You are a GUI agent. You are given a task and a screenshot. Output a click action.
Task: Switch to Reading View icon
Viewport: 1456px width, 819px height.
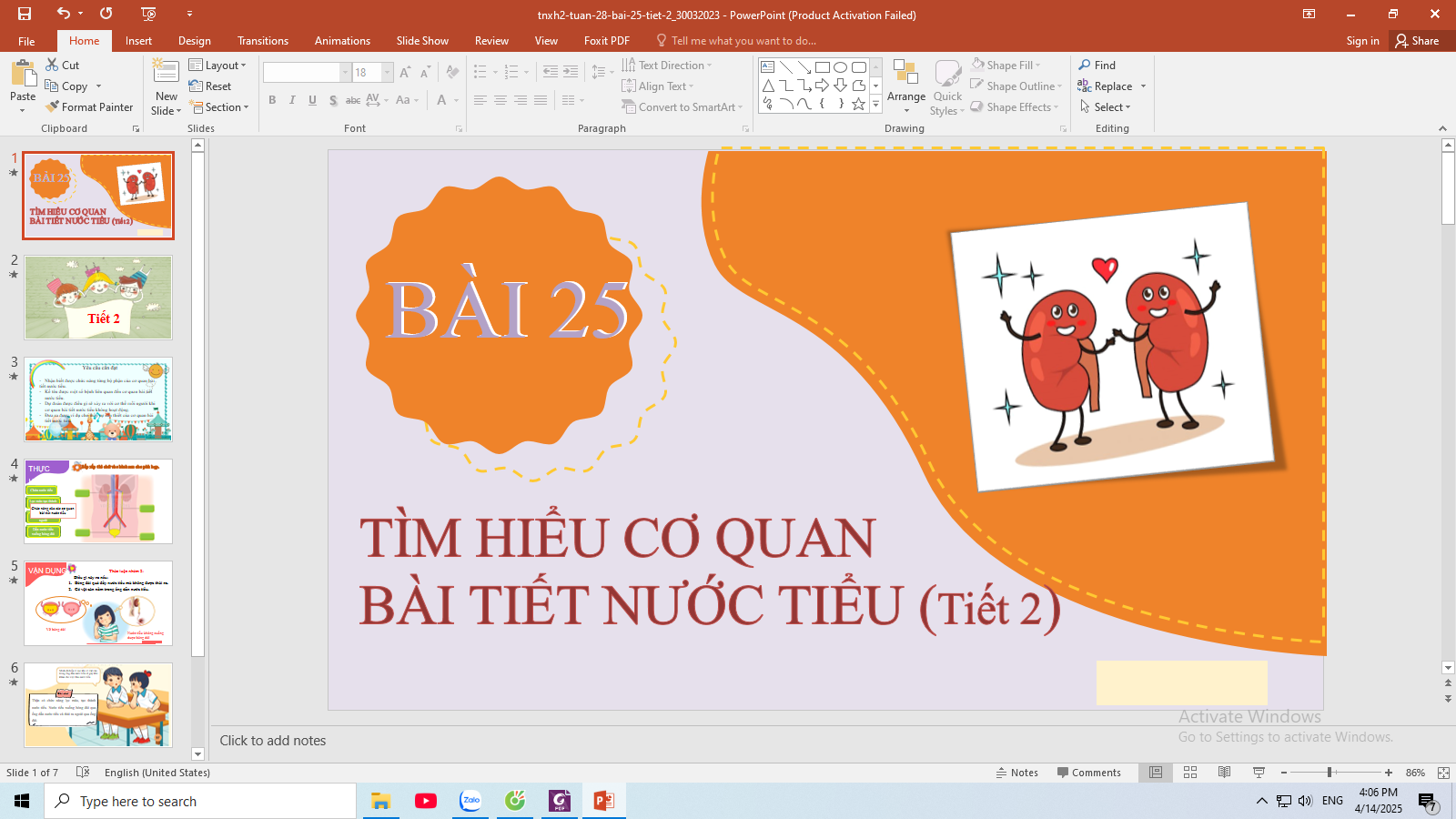(1225, 773)
